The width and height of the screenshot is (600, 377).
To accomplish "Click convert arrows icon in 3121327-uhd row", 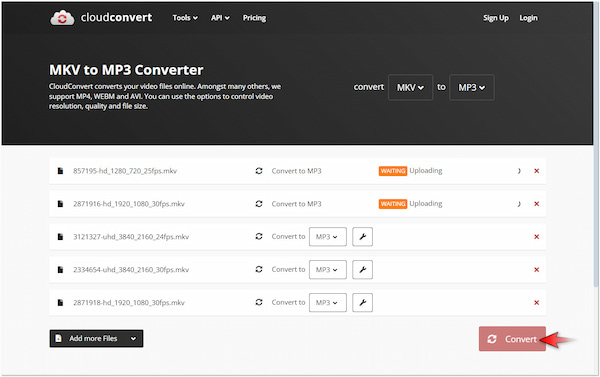I will (x=259, y=237).
